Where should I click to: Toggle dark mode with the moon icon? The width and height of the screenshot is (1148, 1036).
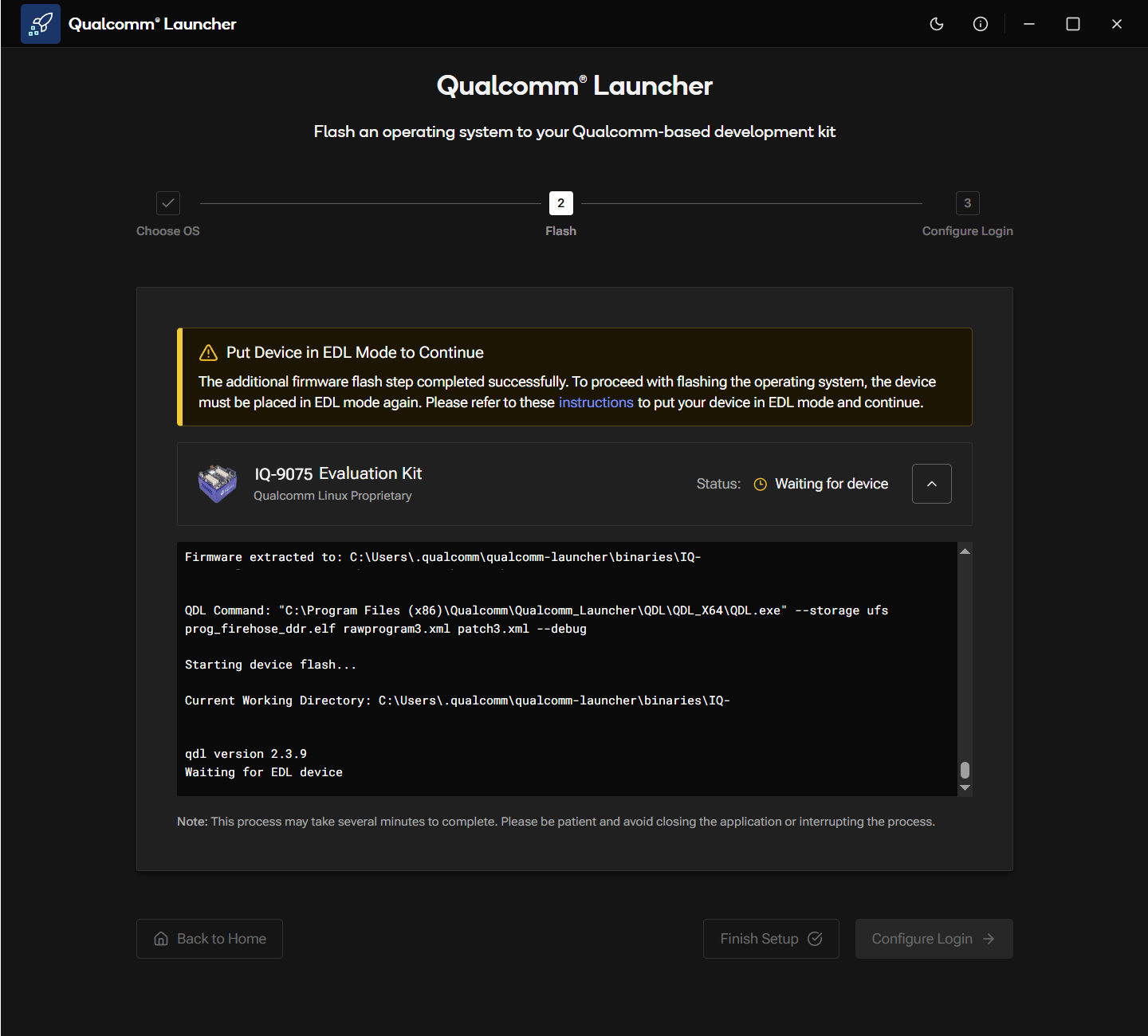[937, 24]
